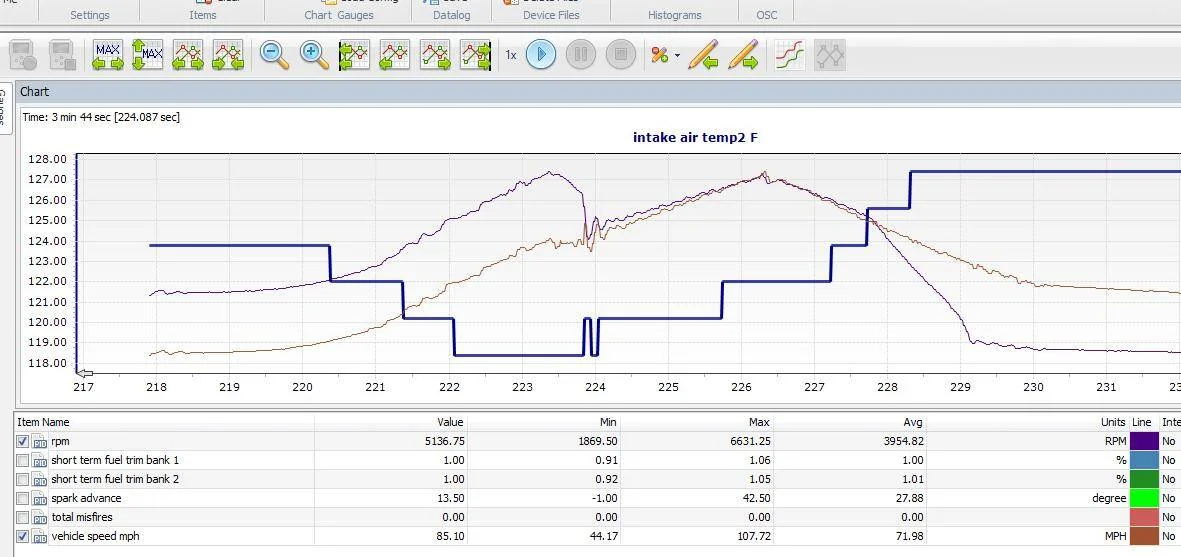Click the PID icon beside total misfires
This screenshot has height=557, width=1181.
(x=40, y=517)
